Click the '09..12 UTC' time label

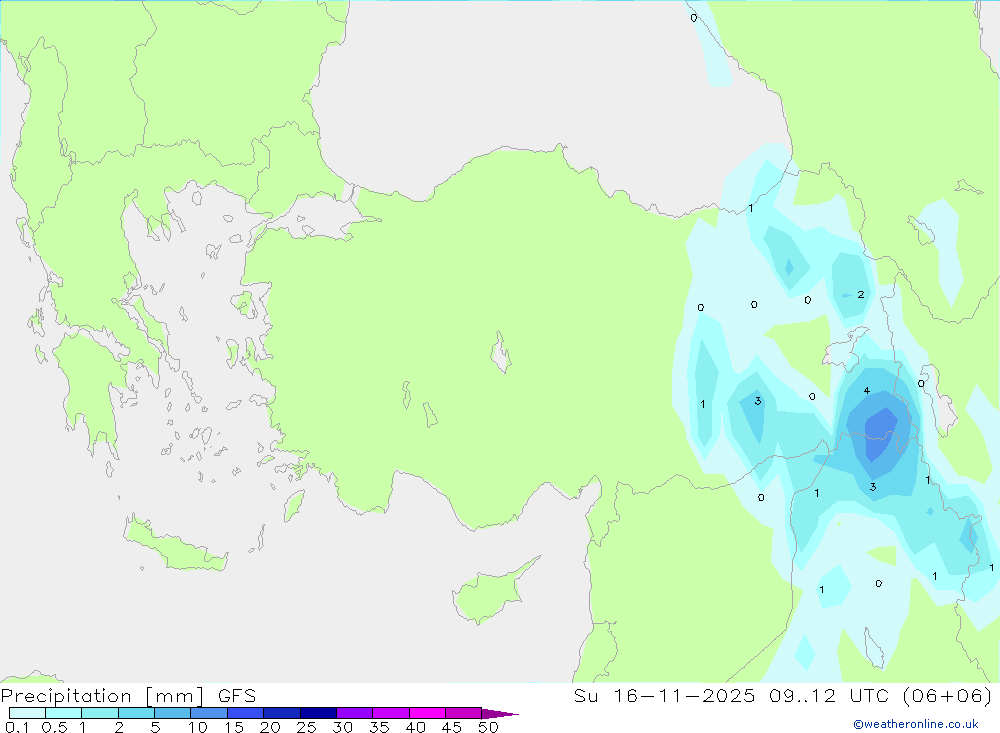(x=829, y=696)
